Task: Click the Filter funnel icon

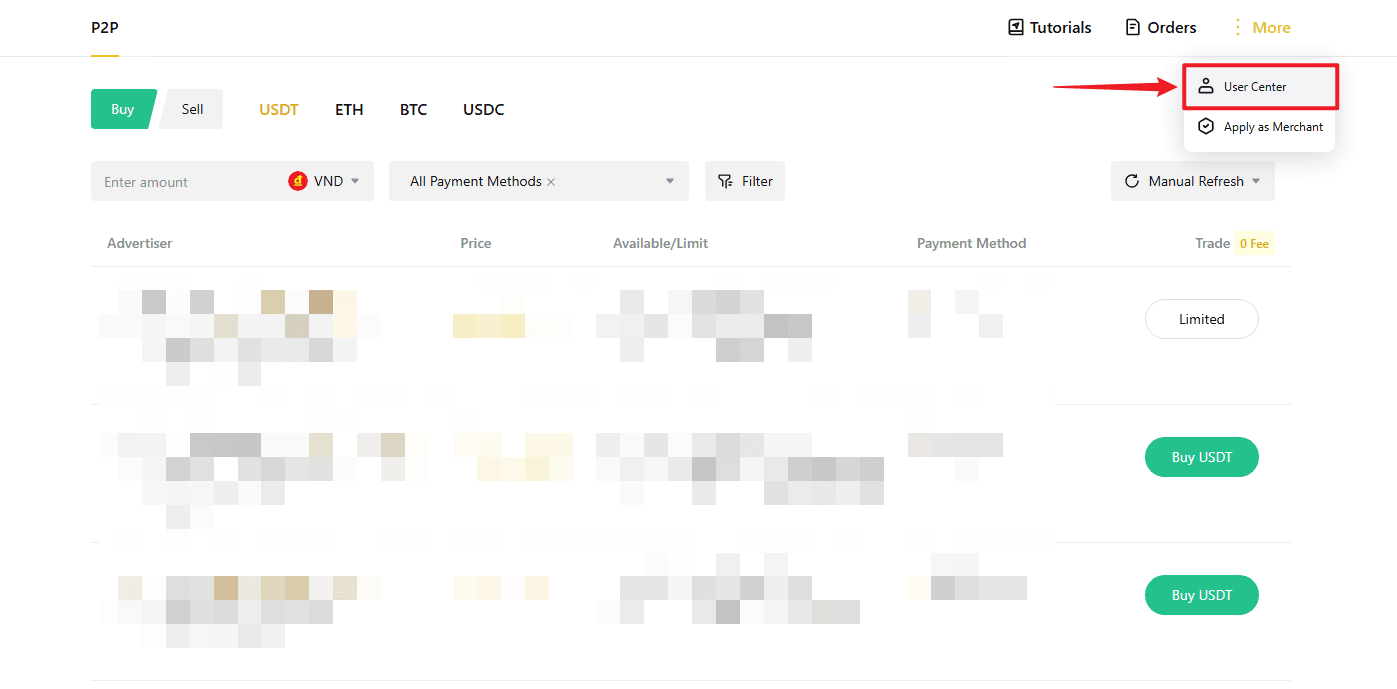Action: coord(726,182)
